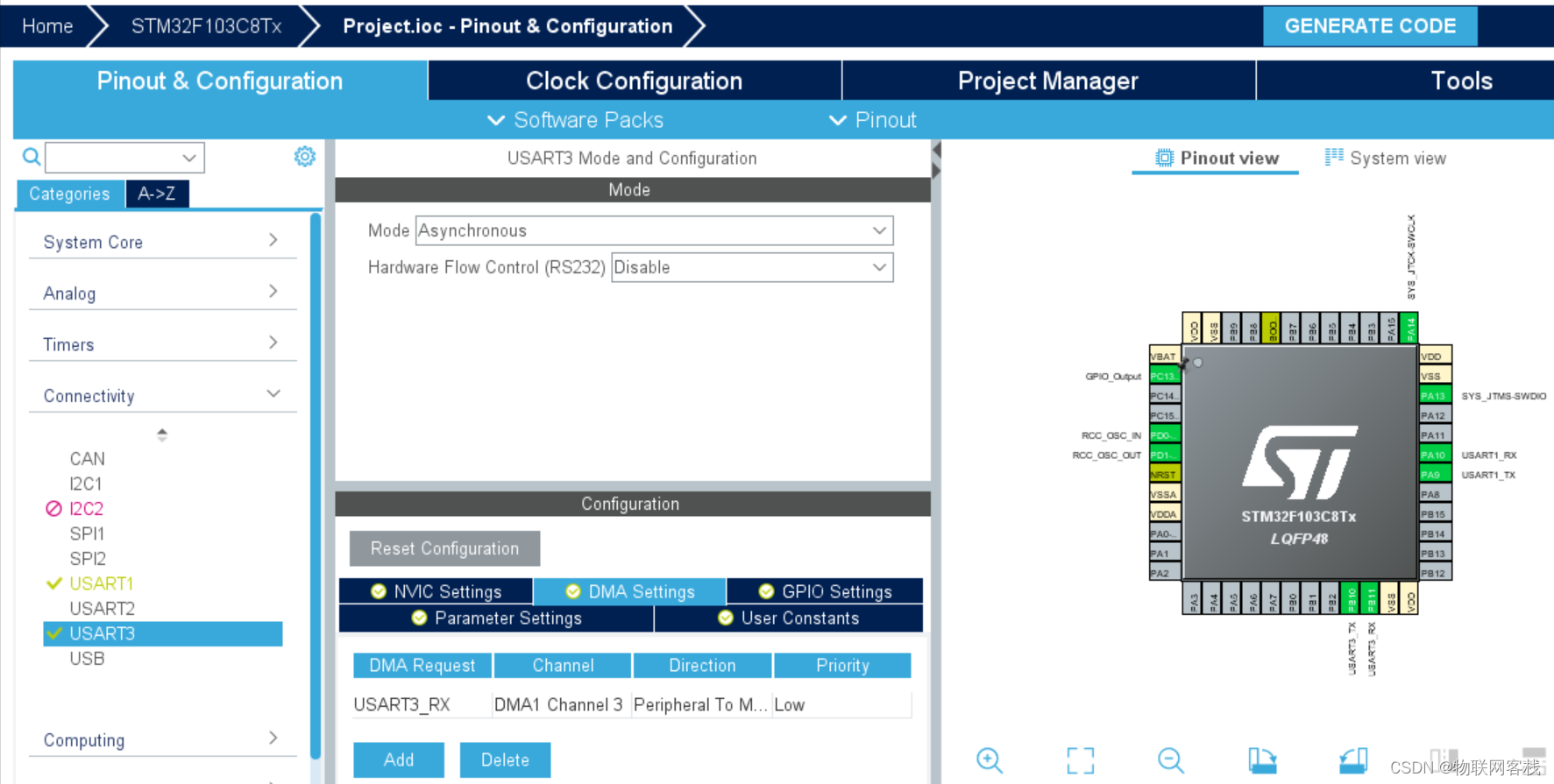Image resolution: width=1554 pixels, height=784 pixels.
Task: Click the PB11 USART3_RX pin
Action: (x=1371, y=598)
